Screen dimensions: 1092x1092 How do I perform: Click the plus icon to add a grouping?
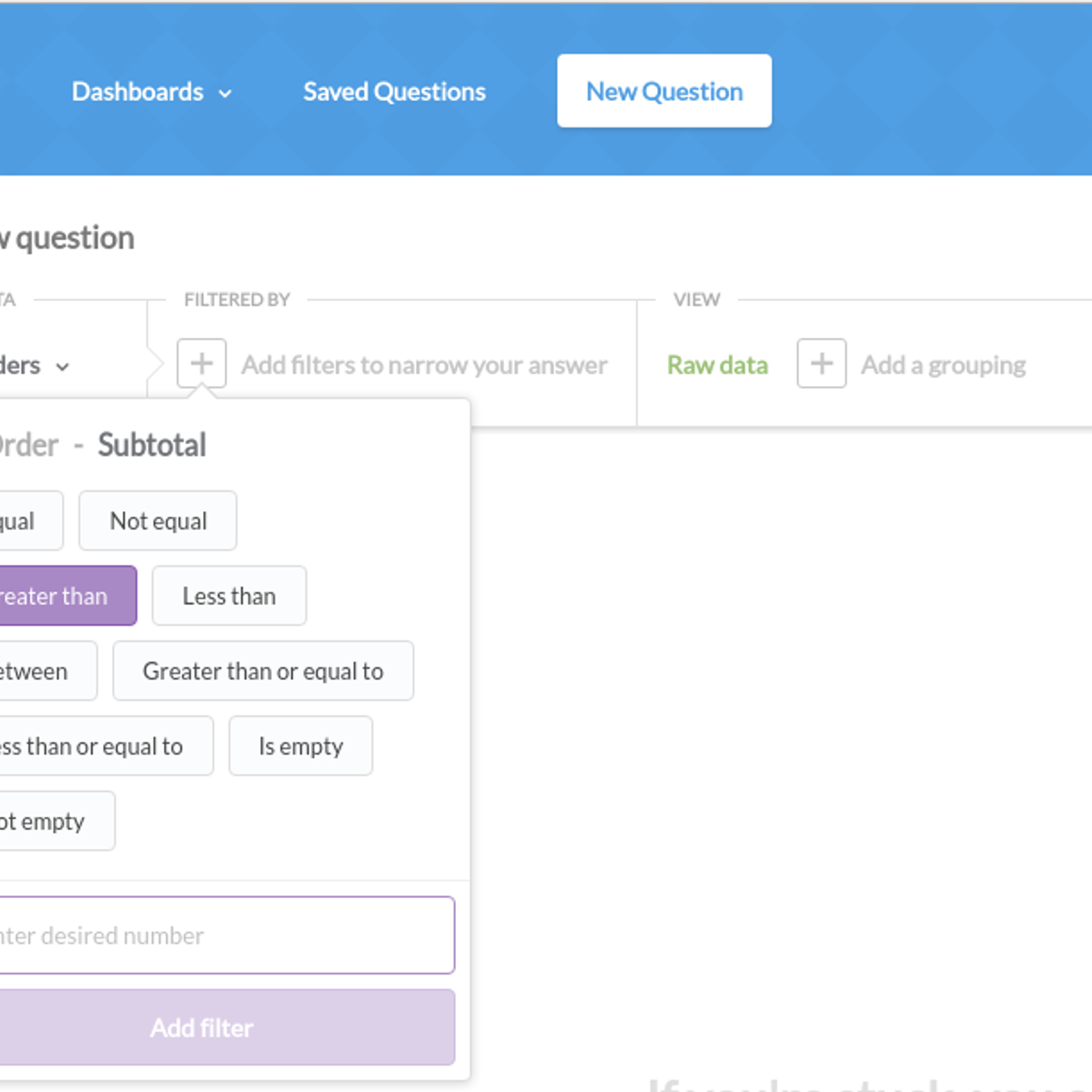pos(821,363)
